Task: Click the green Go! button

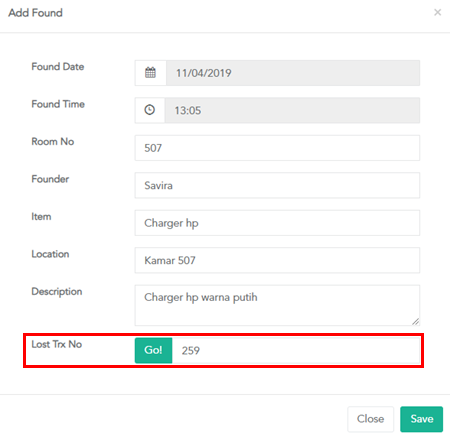Action: click(x=153, y=350)
